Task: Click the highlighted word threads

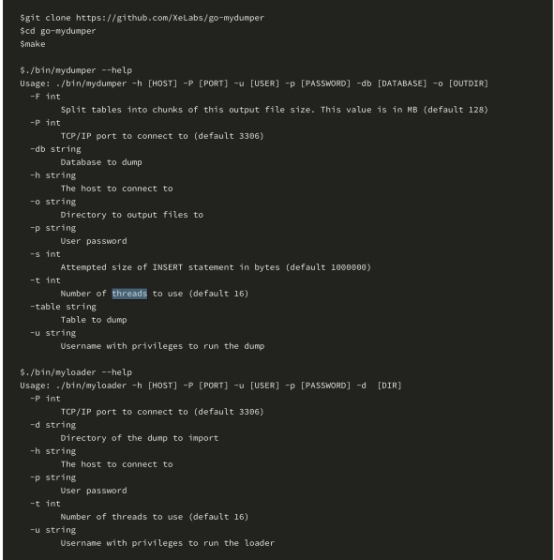Action: [129, 294]
